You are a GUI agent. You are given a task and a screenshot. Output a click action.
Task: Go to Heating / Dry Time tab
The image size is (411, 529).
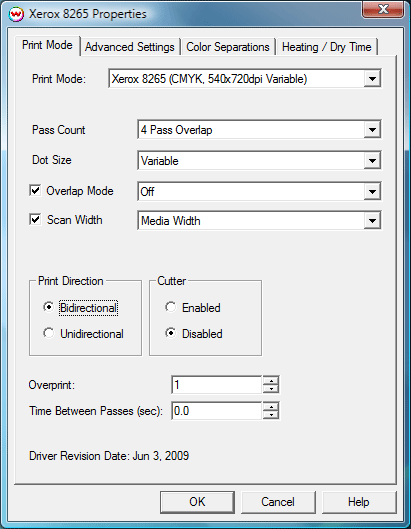[327, 47]
